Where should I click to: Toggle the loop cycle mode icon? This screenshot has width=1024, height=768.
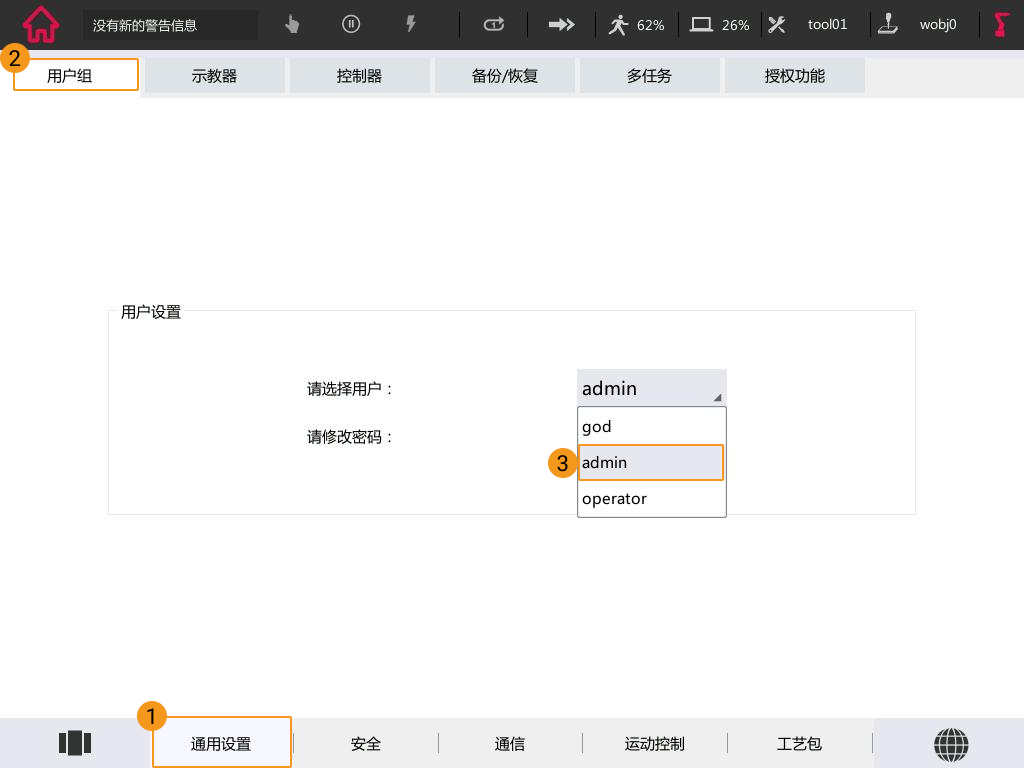click(x=494, y=25)
